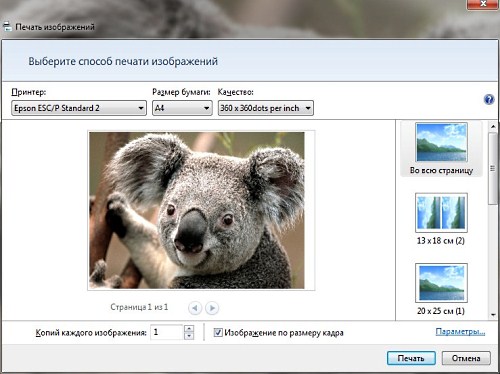Open the Параметры... link

[460, 332]
